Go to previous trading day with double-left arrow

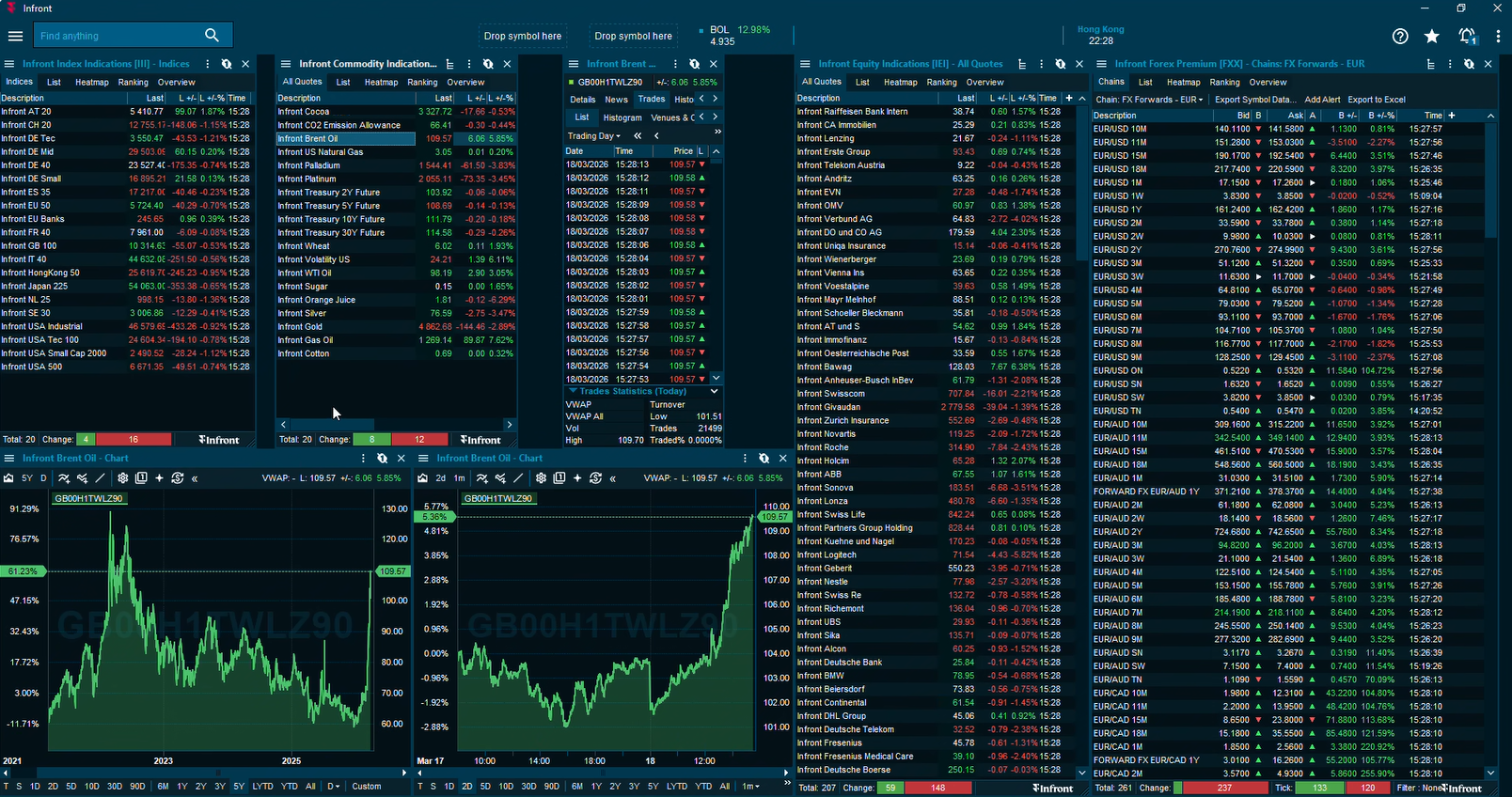click(638, 136)
